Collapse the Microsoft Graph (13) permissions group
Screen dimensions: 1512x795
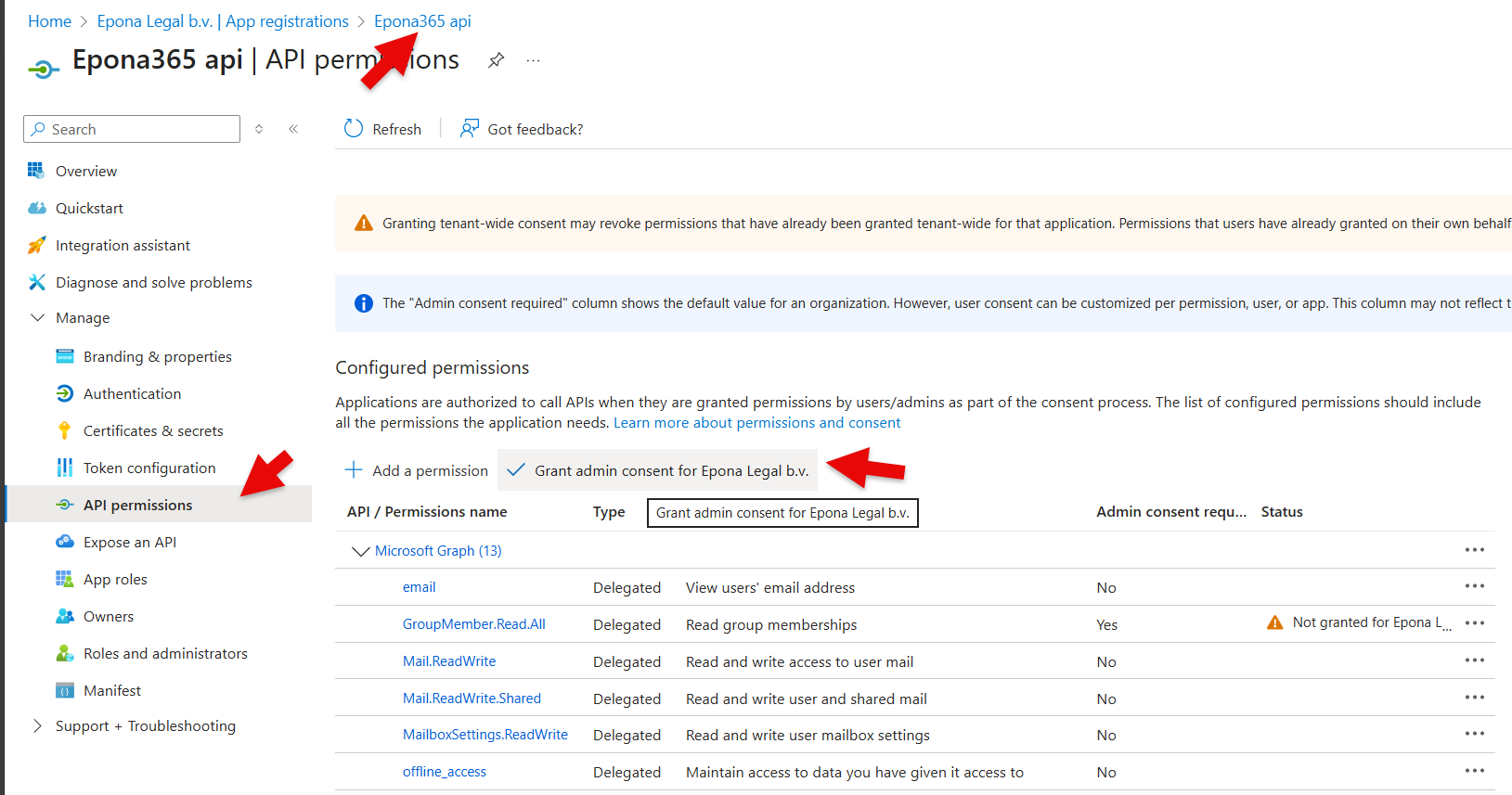pos(360,551)
